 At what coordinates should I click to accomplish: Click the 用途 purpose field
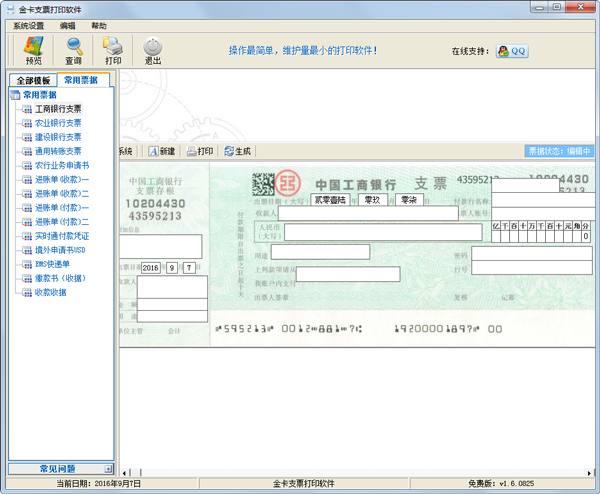coord(320,252)
